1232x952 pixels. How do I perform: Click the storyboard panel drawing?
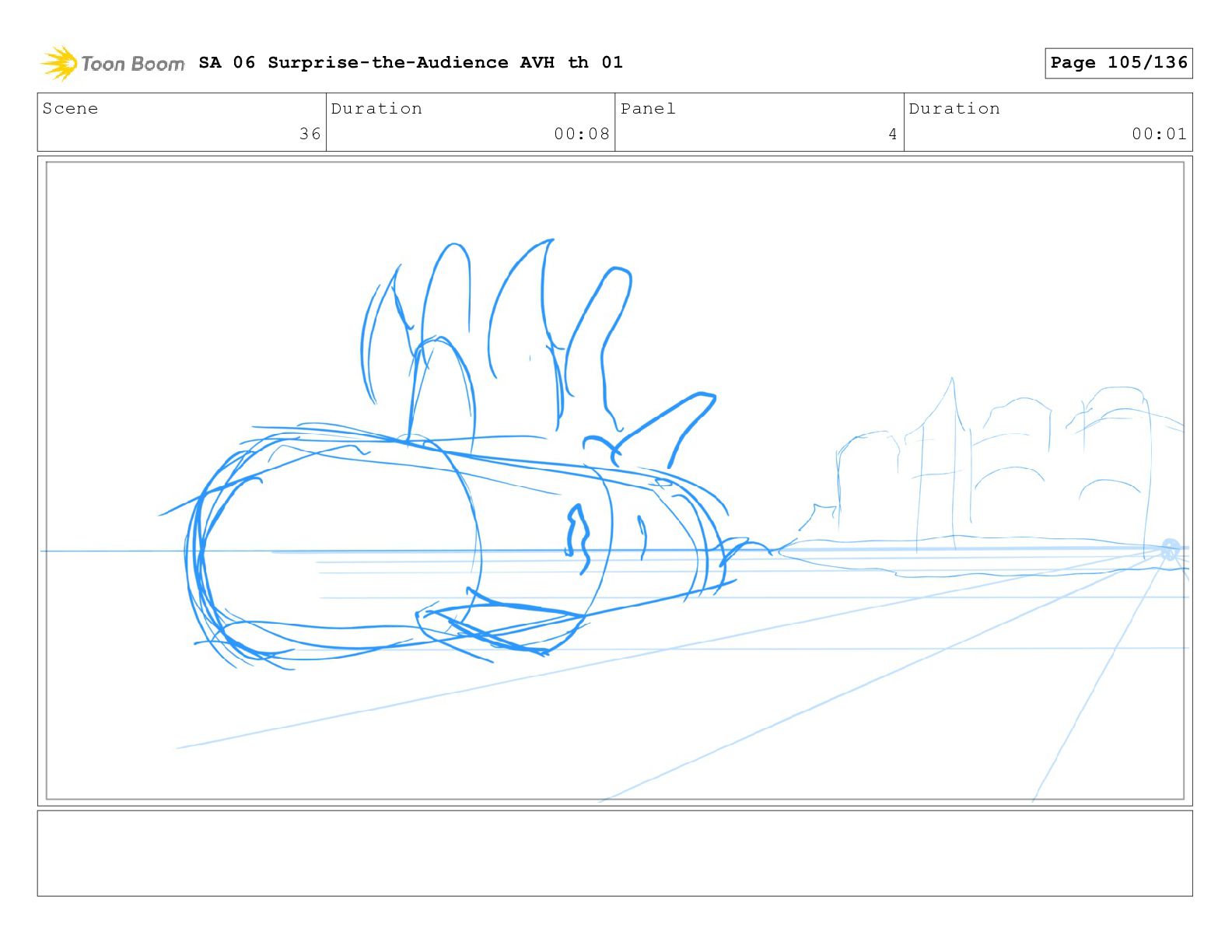615,481
